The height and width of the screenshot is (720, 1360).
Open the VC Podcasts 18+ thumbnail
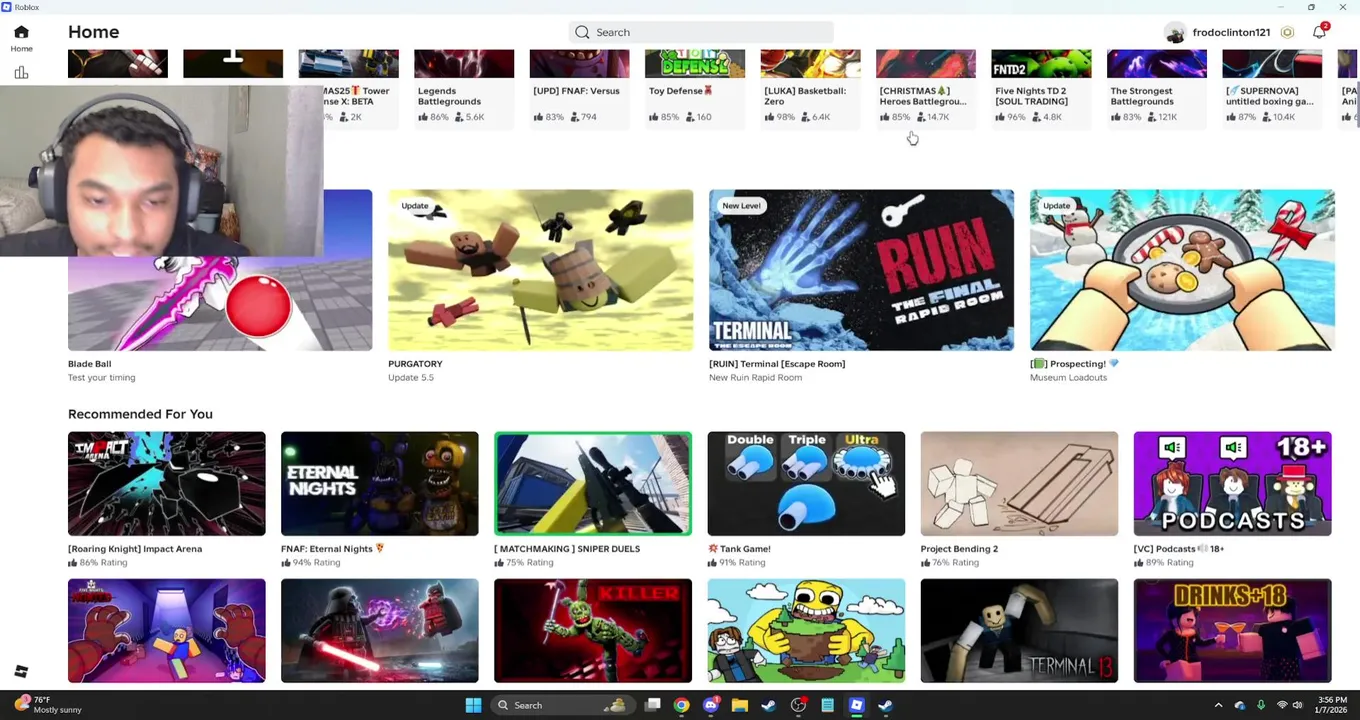point(1232,483)
